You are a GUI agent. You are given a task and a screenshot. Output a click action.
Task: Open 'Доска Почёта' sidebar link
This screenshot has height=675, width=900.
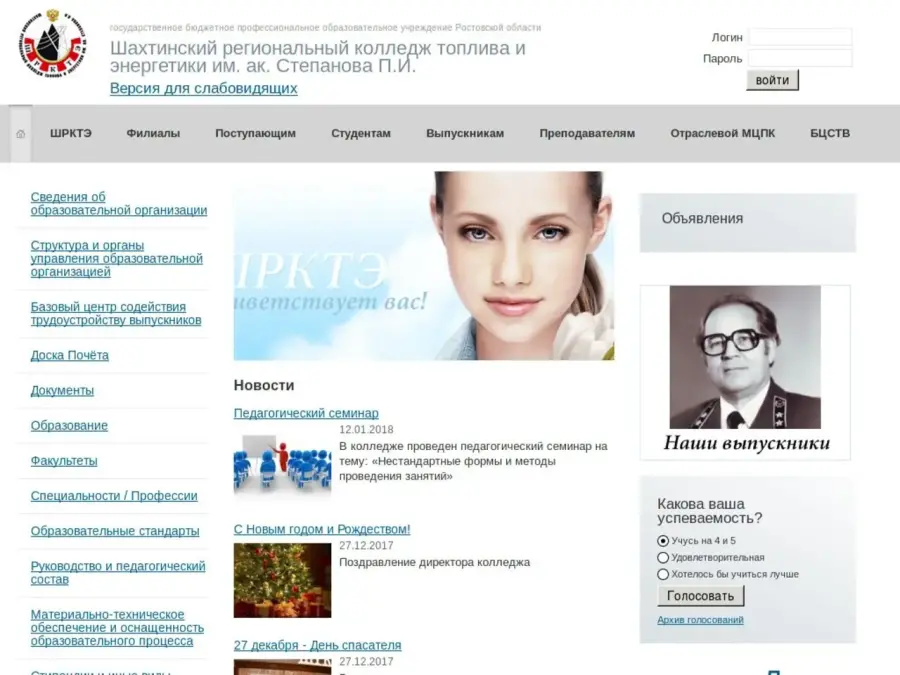tap(70, 356)
